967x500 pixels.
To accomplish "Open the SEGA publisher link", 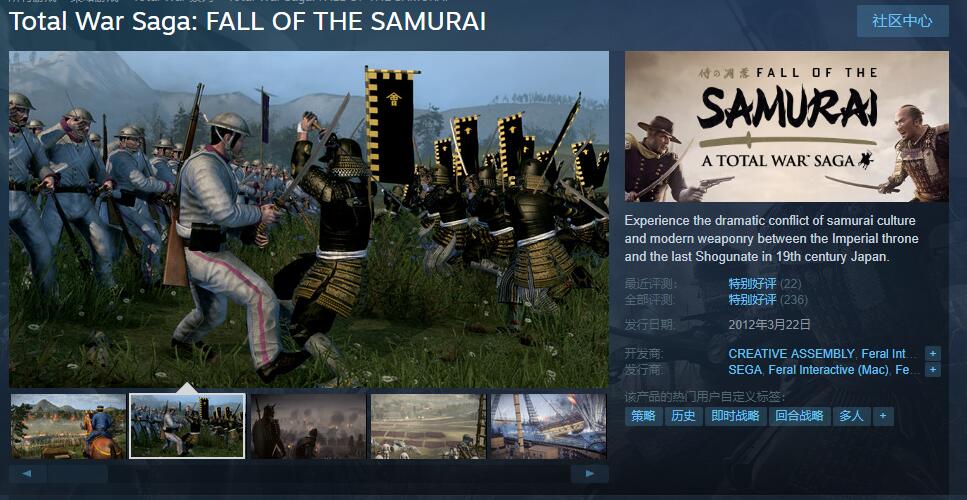I will [x=745, y=370].
